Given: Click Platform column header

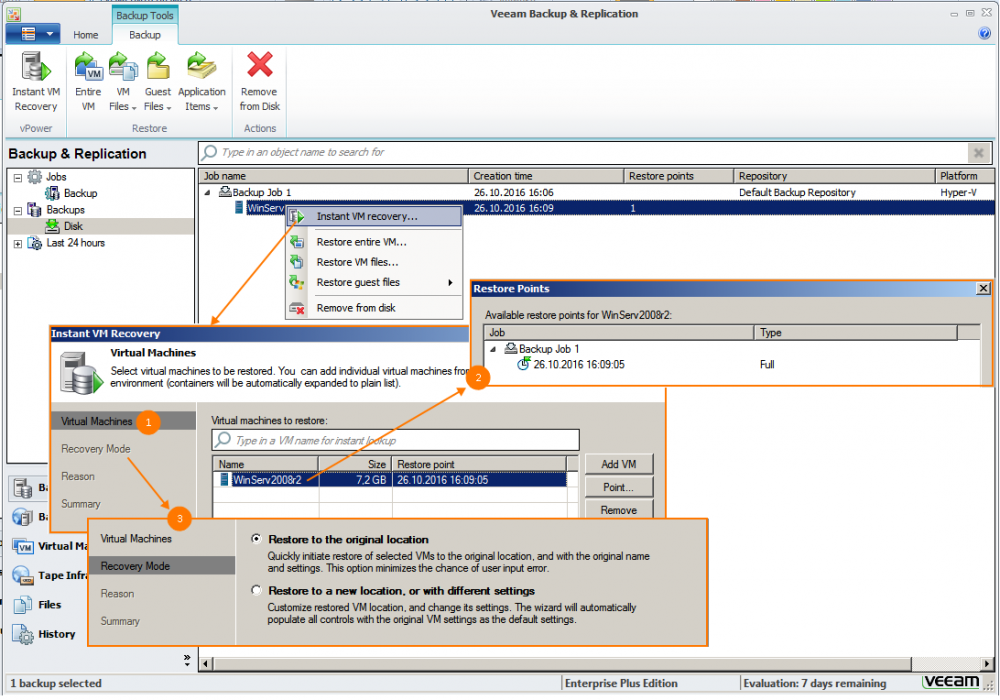Looking at the screenshot, I should coord(964,176).
